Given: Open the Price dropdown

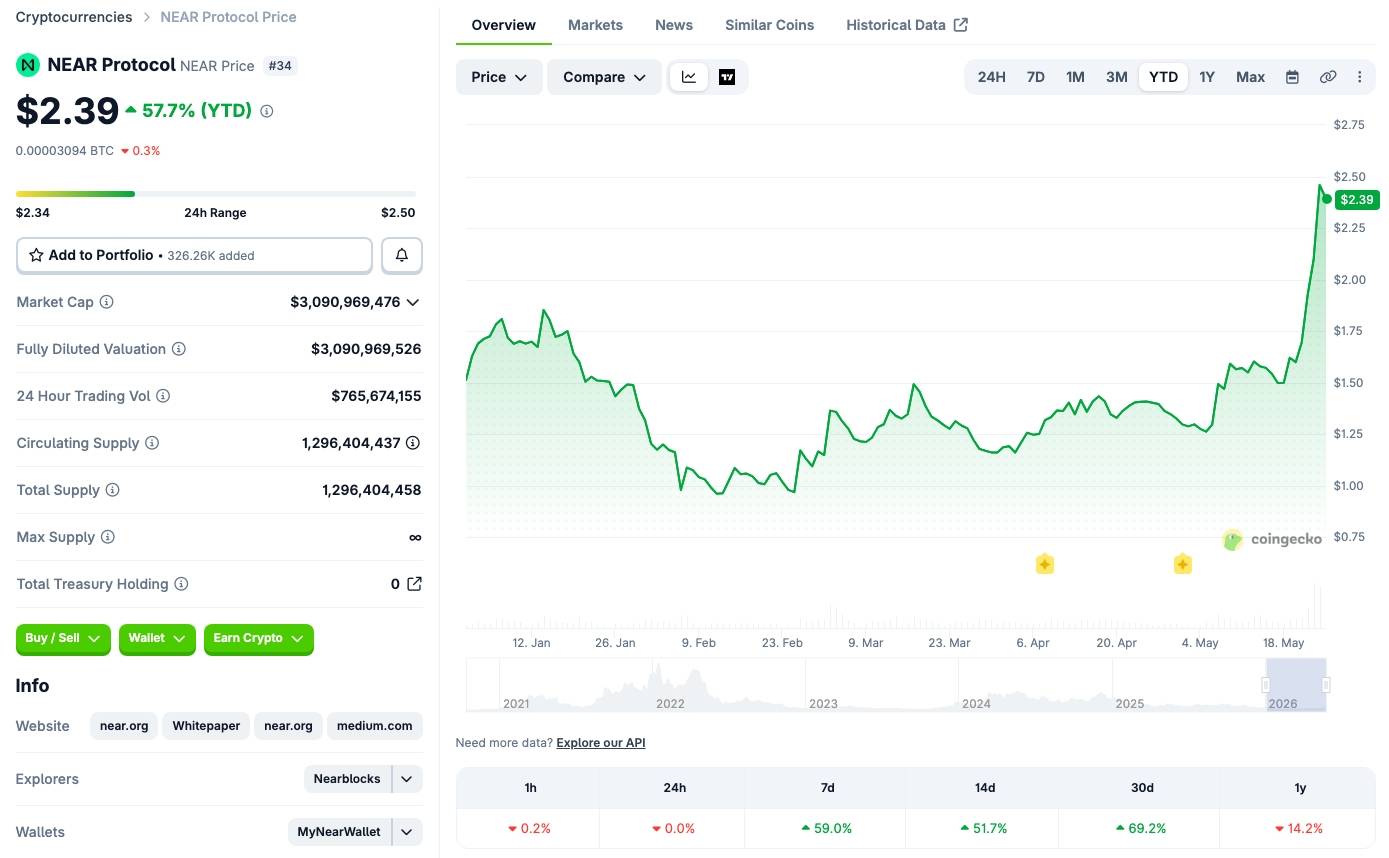Looking at the screenshot, I should [499, 77].
